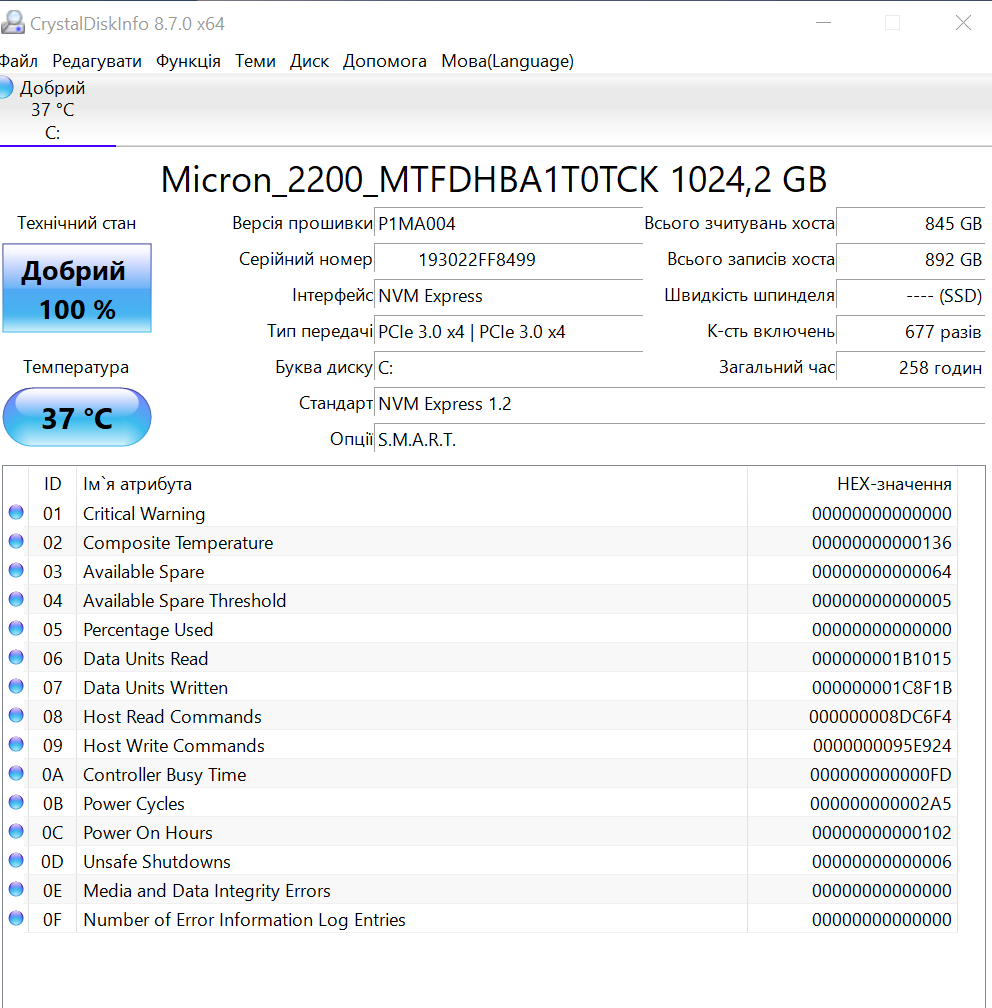Open the Мова(Language) menu
Viewport: 992px width, 1008px height.
tap(507, 61)
